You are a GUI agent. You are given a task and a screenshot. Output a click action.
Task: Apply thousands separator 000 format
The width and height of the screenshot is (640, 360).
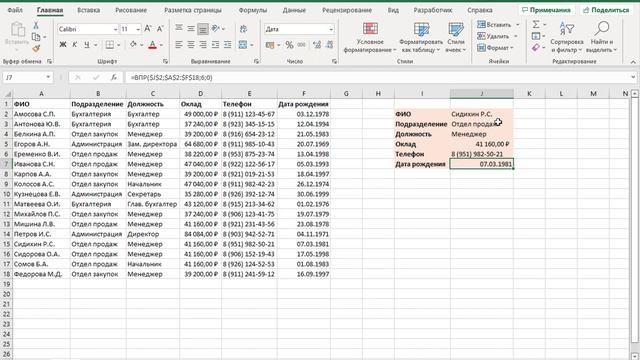pos(302,44)
